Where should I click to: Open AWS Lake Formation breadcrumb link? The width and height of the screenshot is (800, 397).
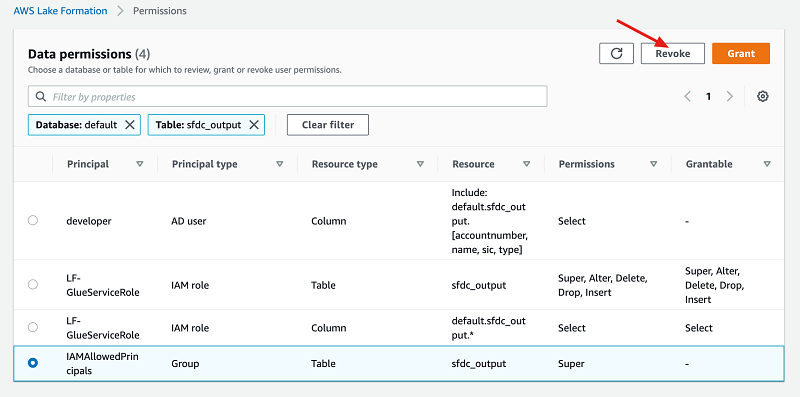pos(60,11)
